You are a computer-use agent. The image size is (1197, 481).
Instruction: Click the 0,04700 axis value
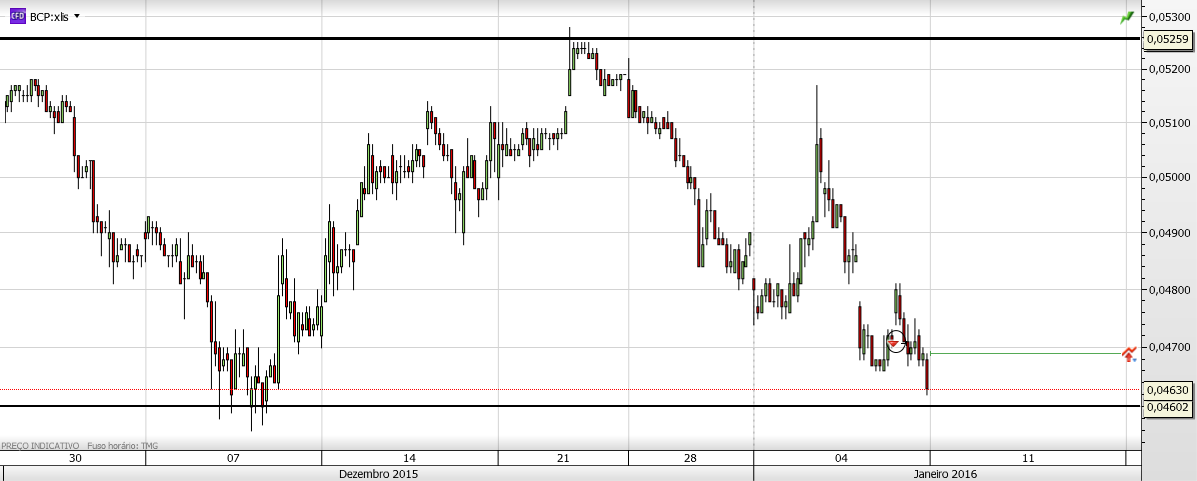coord(1169,348)
